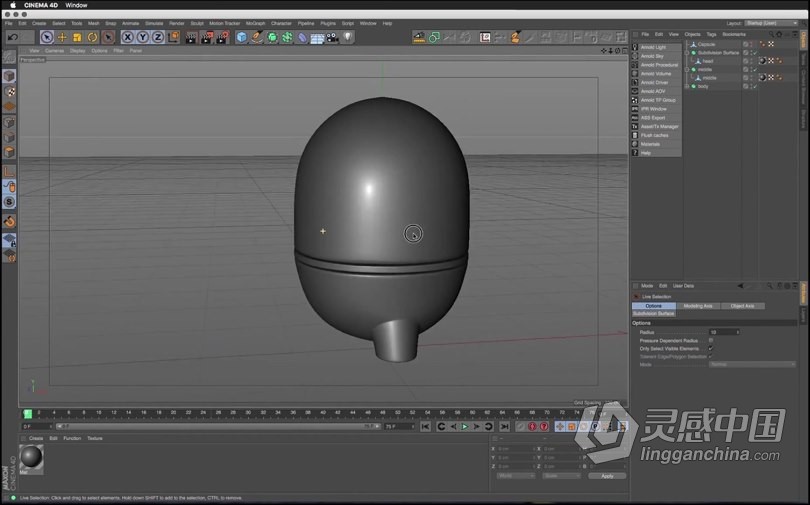Open the World coordinate dropdown

click(515, 476)
